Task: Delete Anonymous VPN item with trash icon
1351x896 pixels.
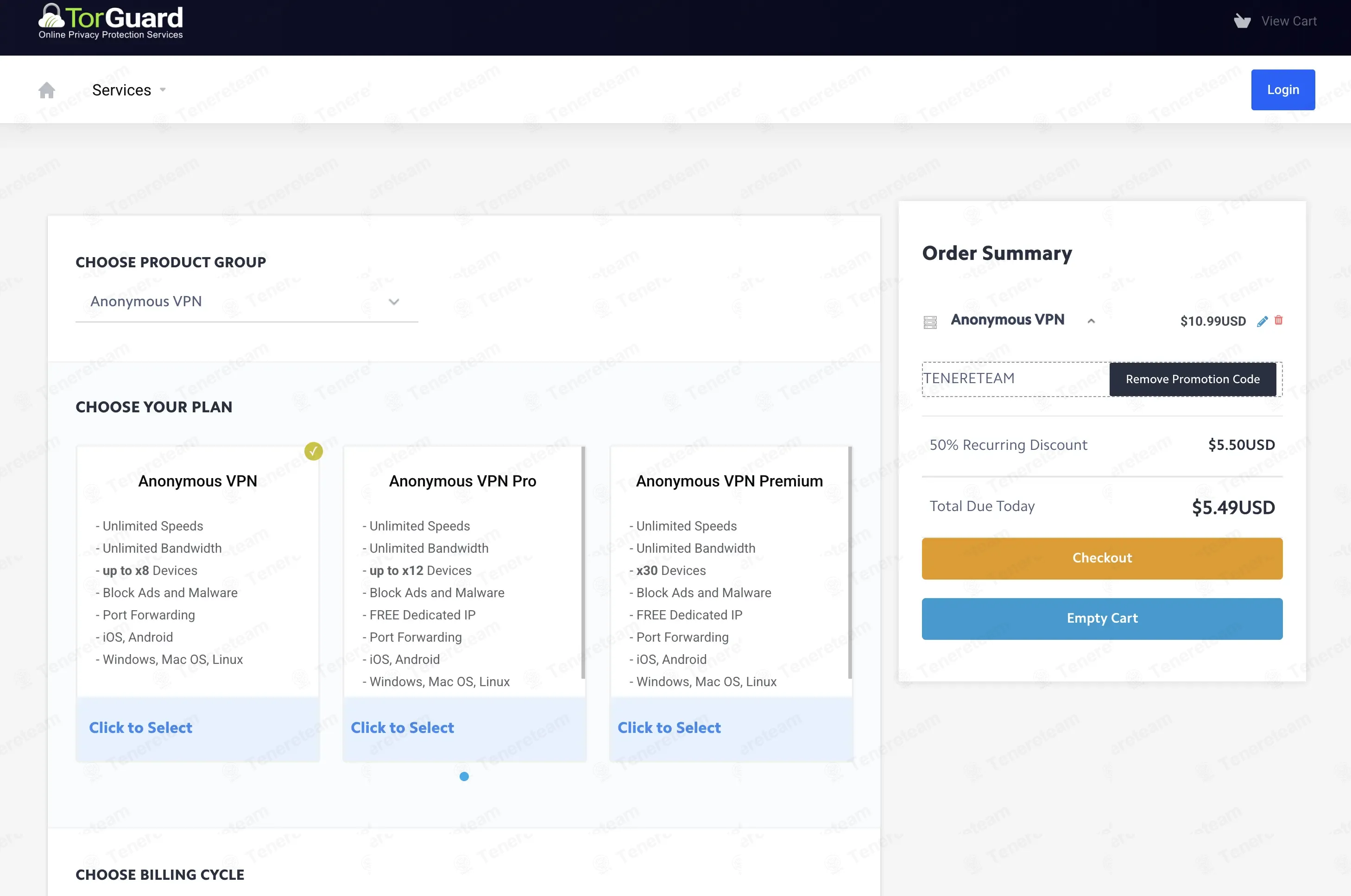Action: [x=1278, y=321]
